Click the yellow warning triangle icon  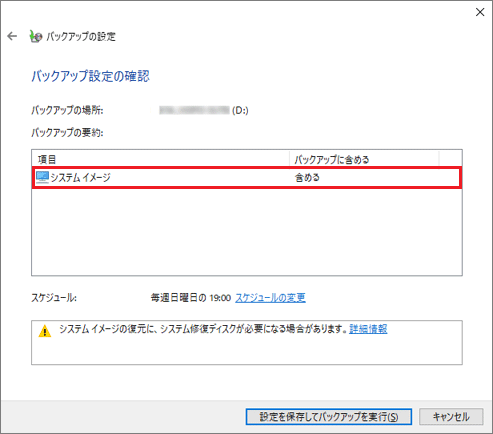coord(45,331)
